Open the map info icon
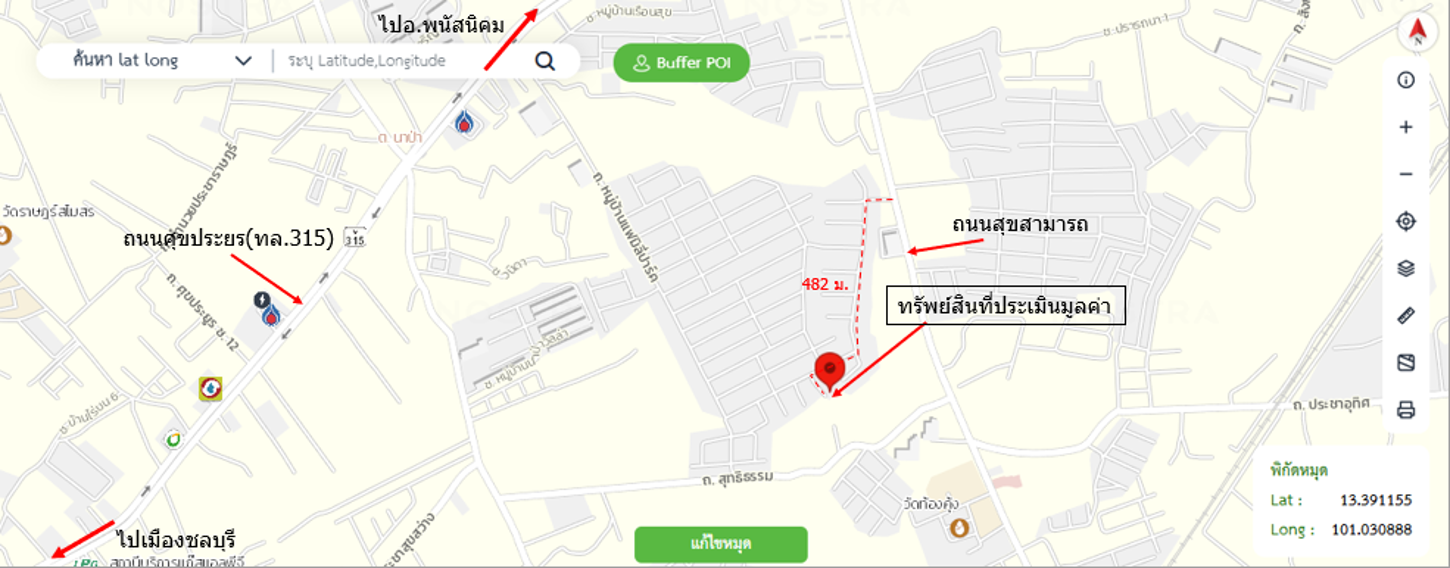This screenshot has height=568, width=1450. [x=1406, y=80]
